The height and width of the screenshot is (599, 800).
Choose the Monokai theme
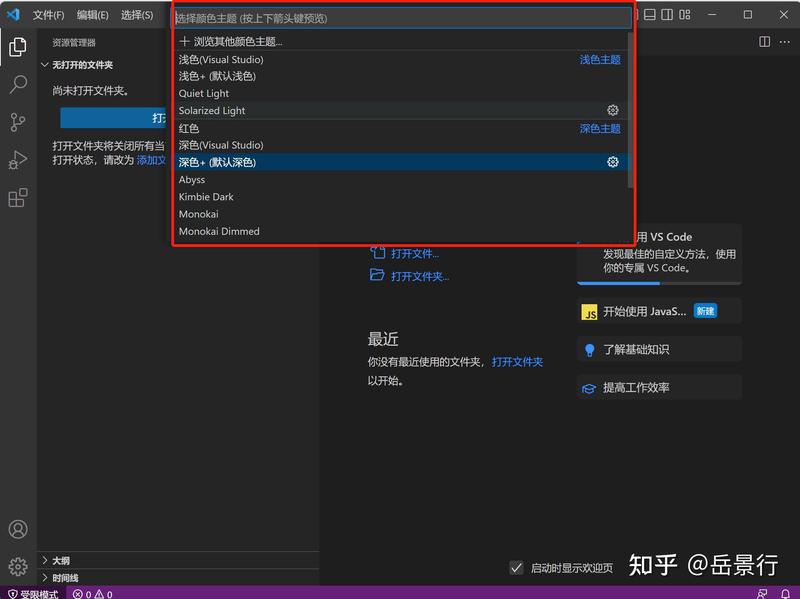pyautogui.click(x=402, y=214)
